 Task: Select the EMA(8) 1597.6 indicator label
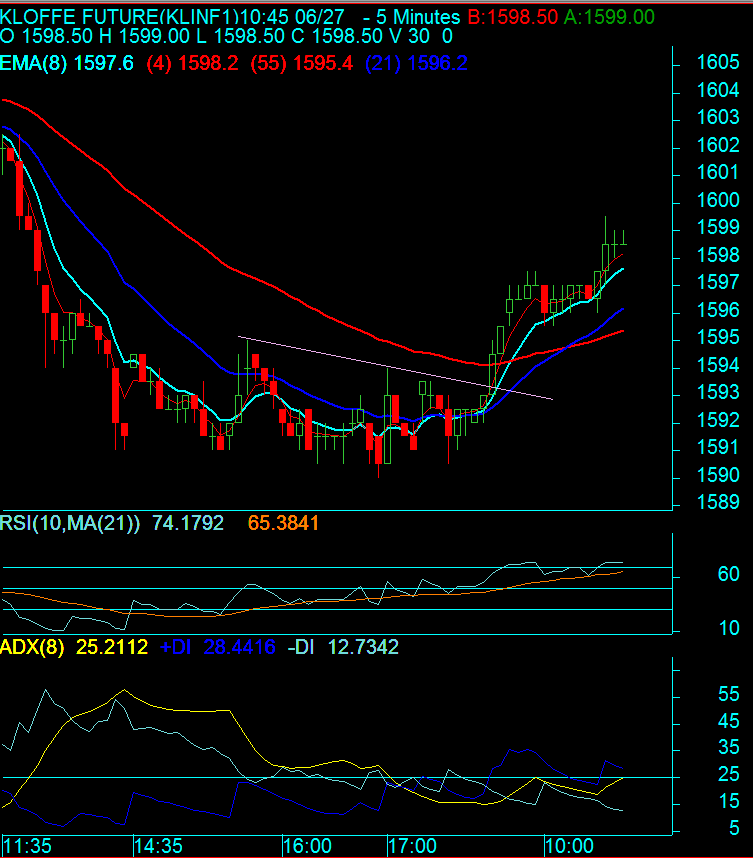click(67, 63)
